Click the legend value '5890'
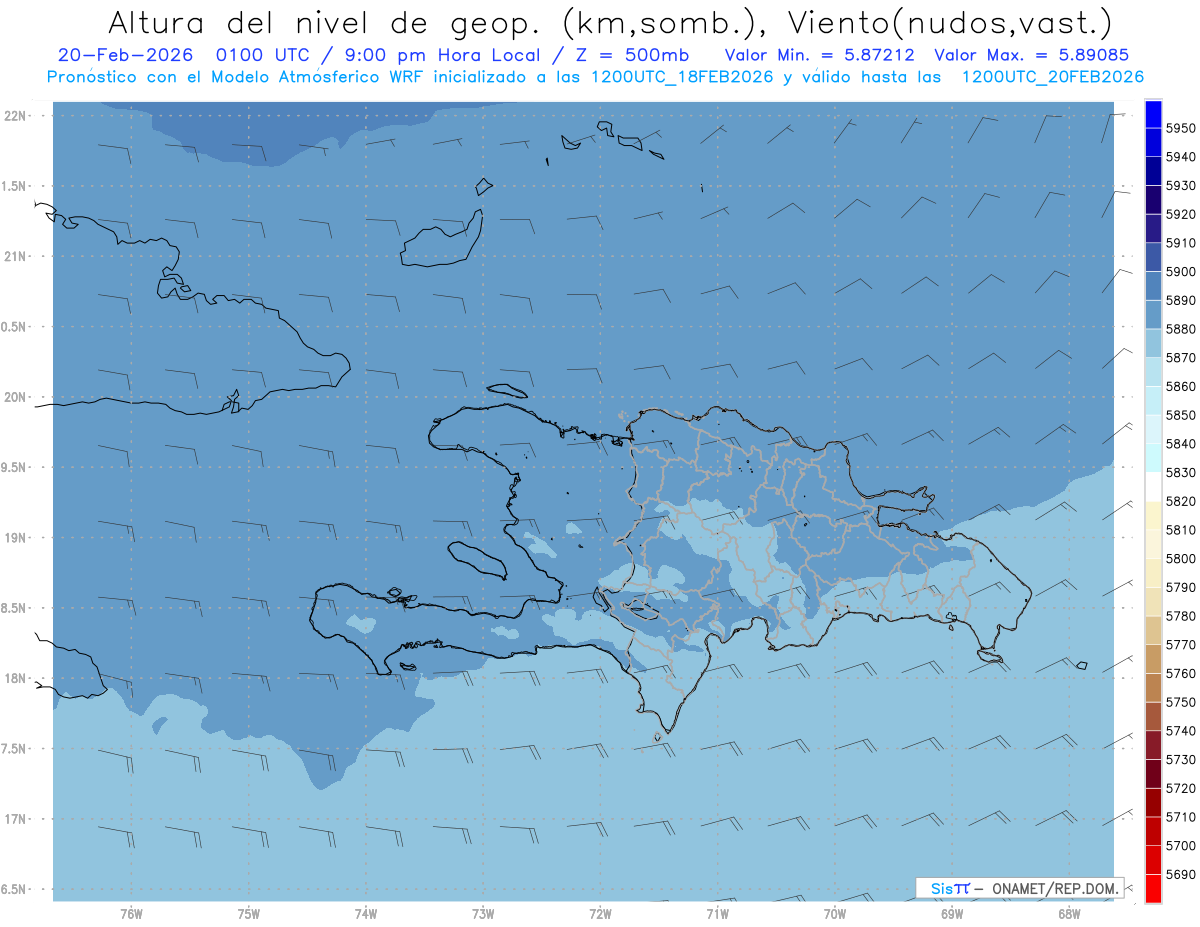This screenshot has width=1200, height=927. 1181,300
